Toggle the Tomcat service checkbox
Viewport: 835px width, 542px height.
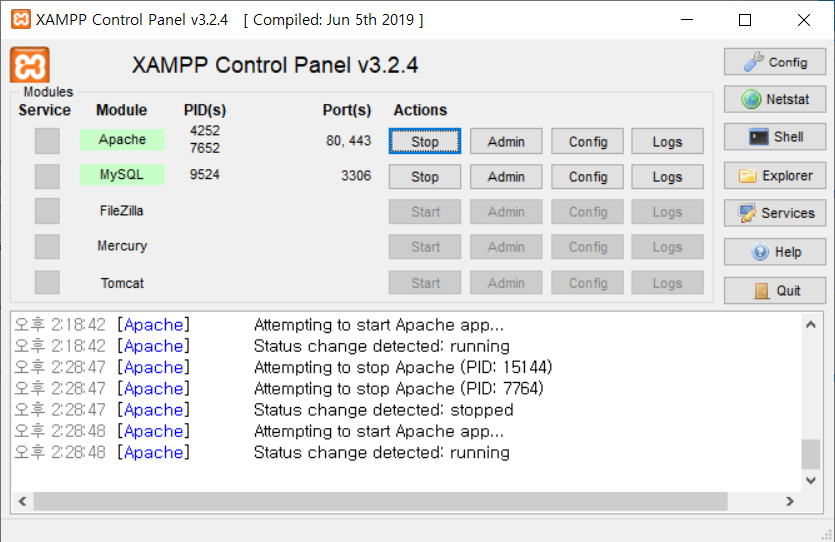pyautogui.click(x=47, y=282)
